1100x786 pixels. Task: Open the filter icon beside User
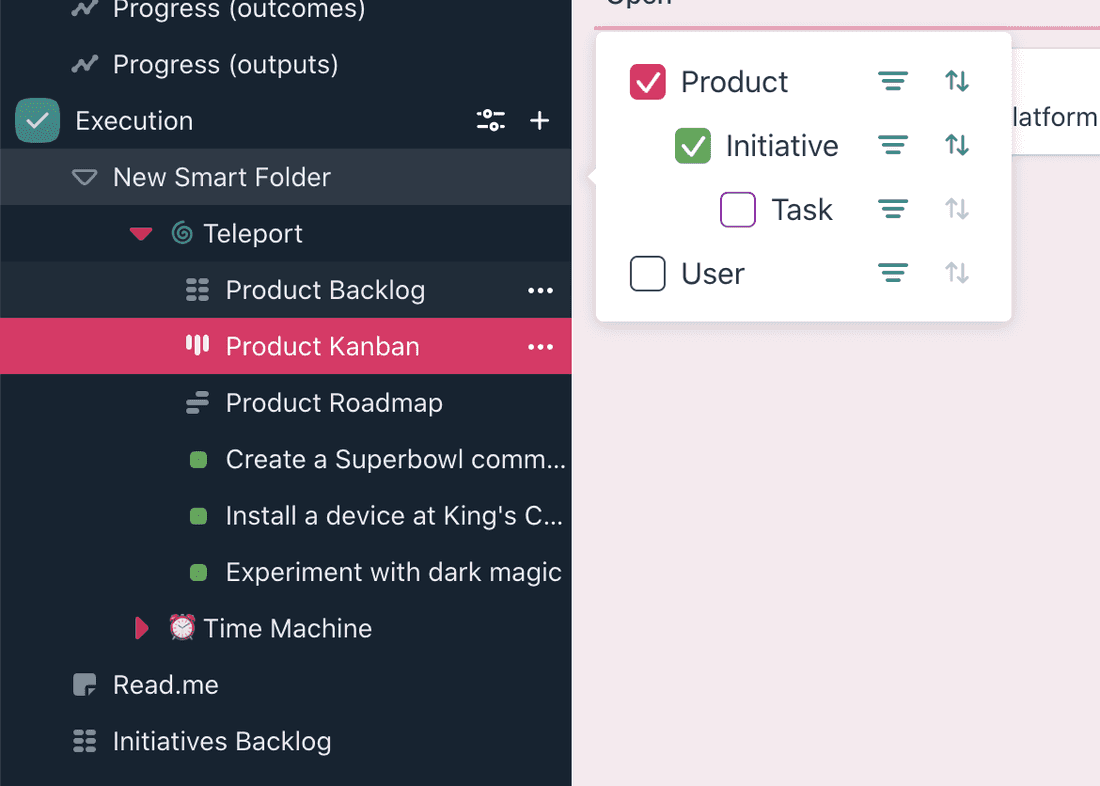point(893,273)
